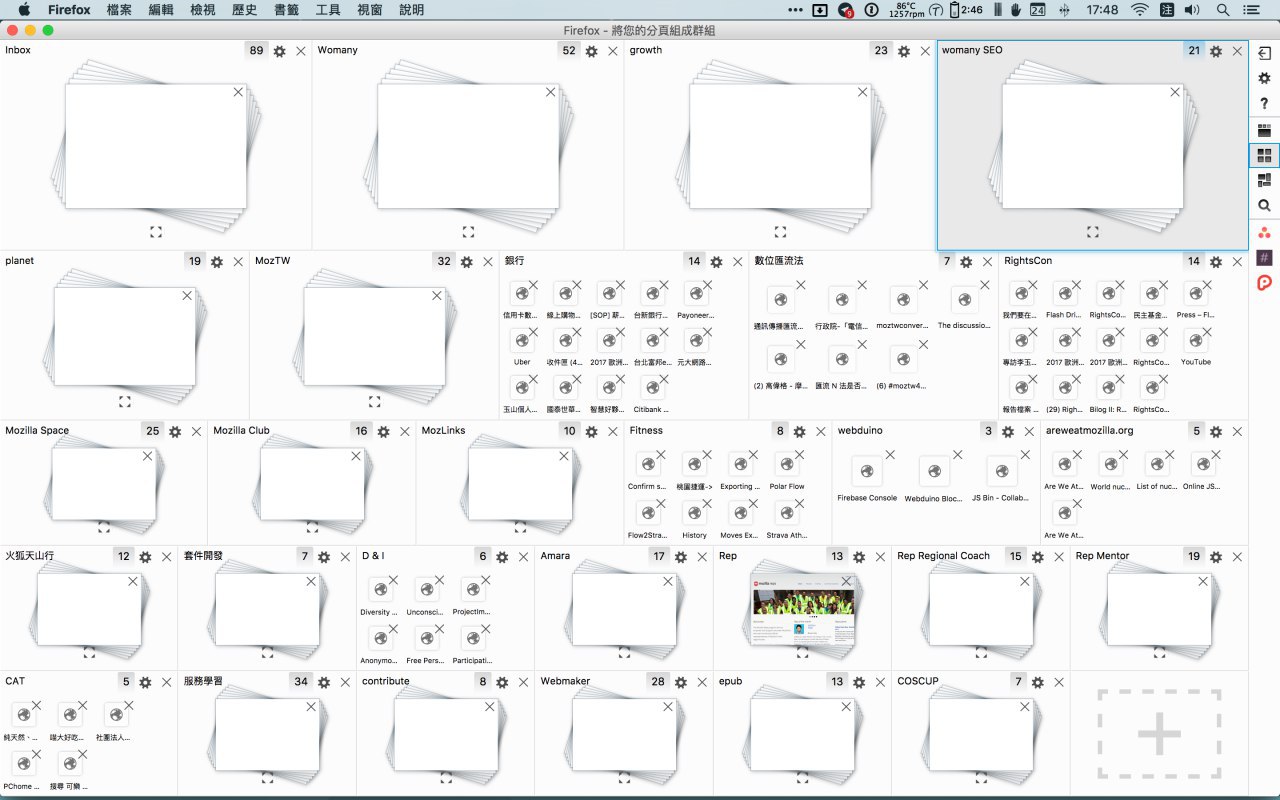
Task: Open the 歷史 menu in menu bar
Action: [243, 10]
